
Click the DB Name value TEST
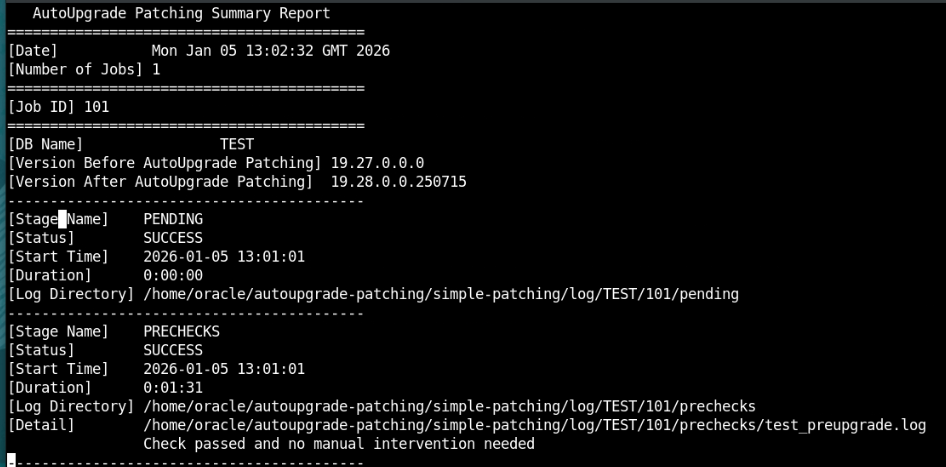236,144
